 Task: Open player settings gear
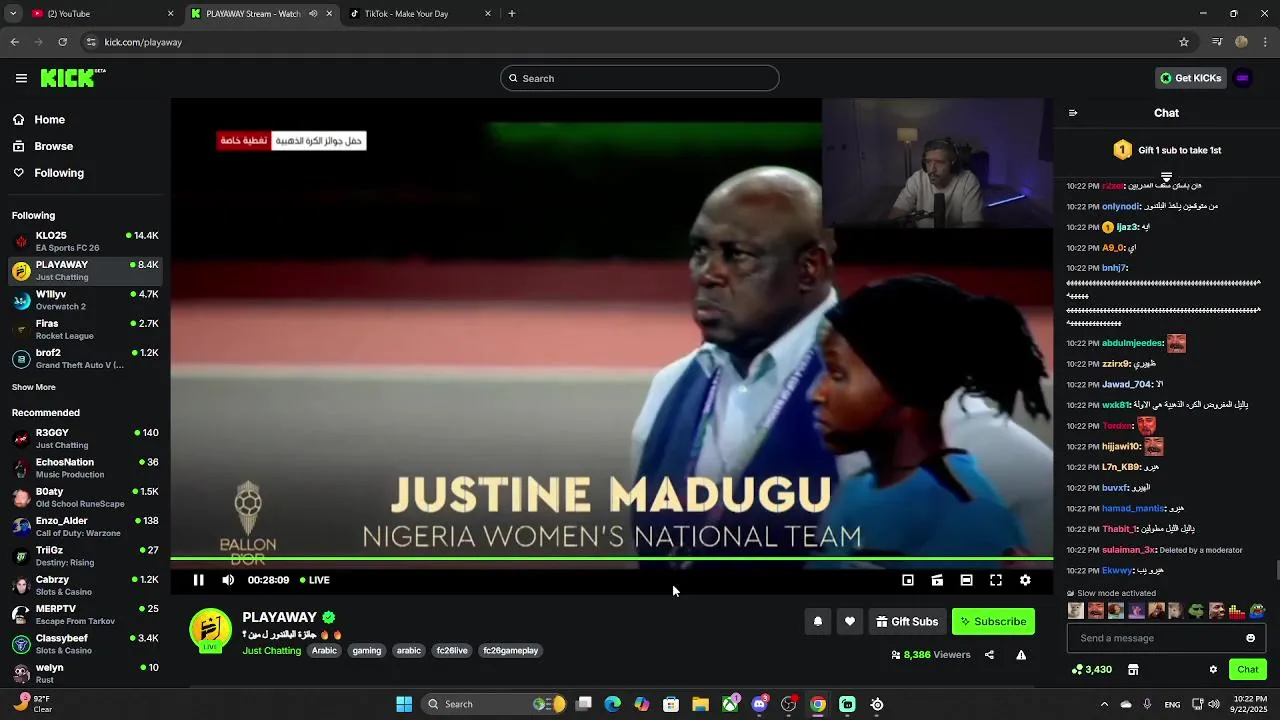(x=1025, y=580)
